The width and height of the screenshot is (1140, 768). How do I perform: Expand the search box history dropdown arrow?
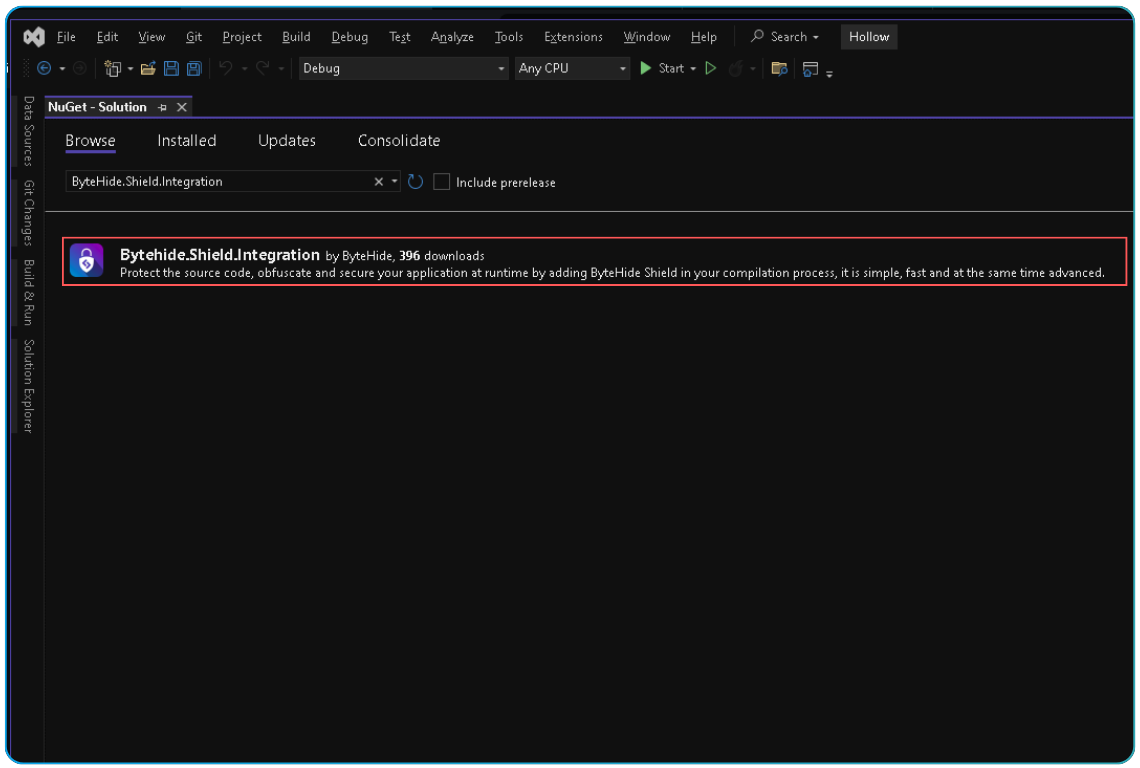pos(393,181)
